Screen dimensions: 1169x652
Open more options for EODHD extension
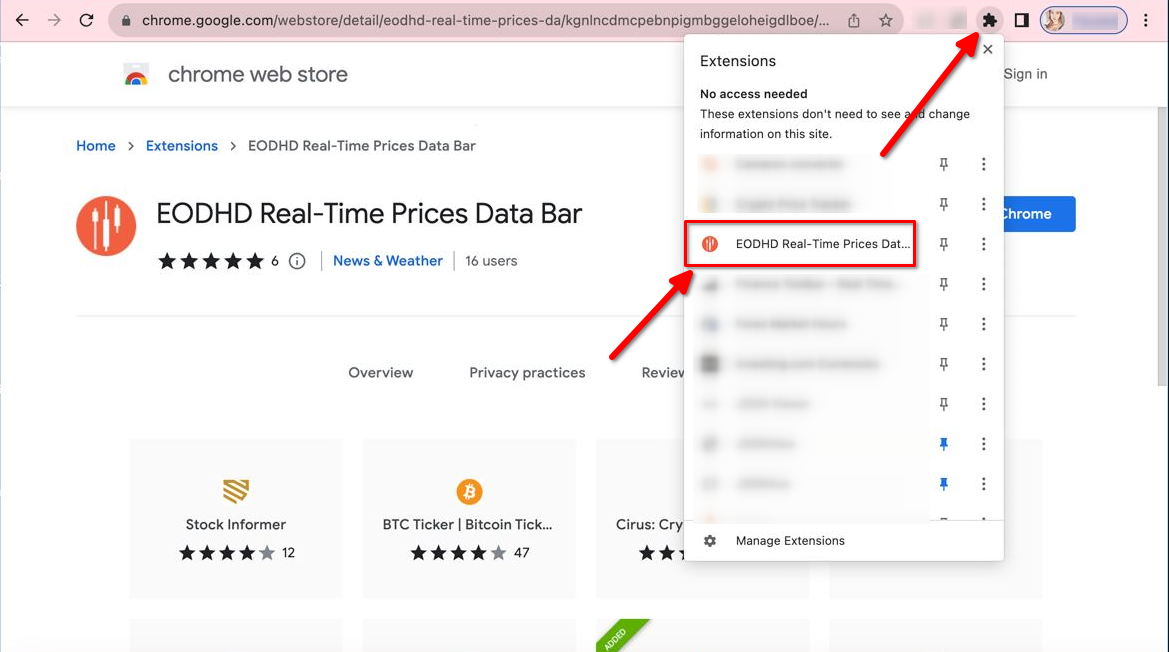point(983,244)
